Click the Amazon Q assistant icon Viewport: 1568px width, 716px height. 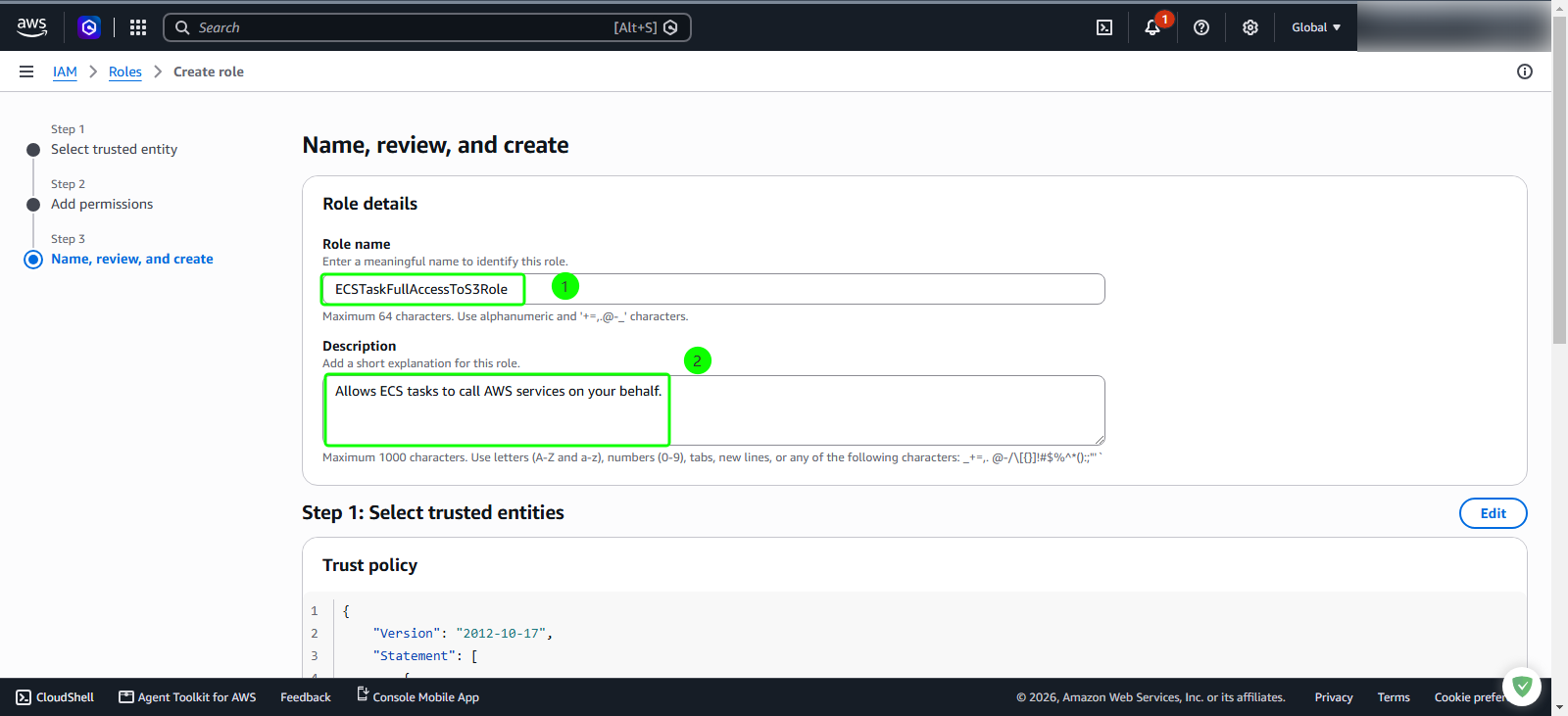pos(89,27)
